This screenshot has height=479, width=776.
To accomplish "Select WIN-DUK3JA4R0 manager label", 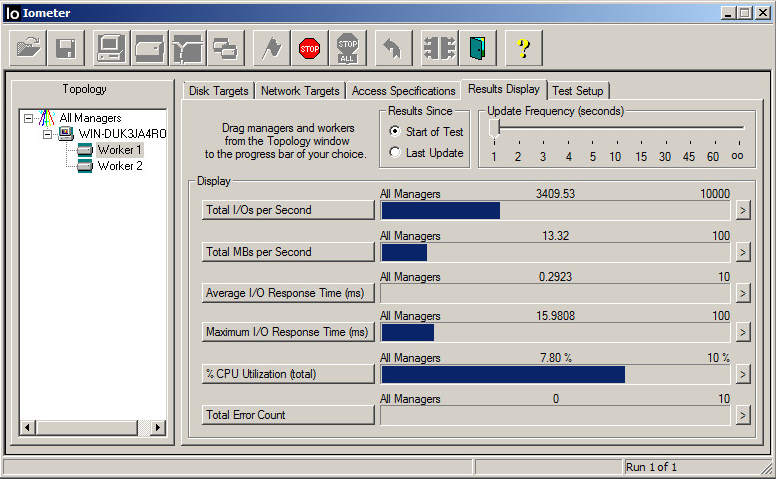I will (122, 134).
